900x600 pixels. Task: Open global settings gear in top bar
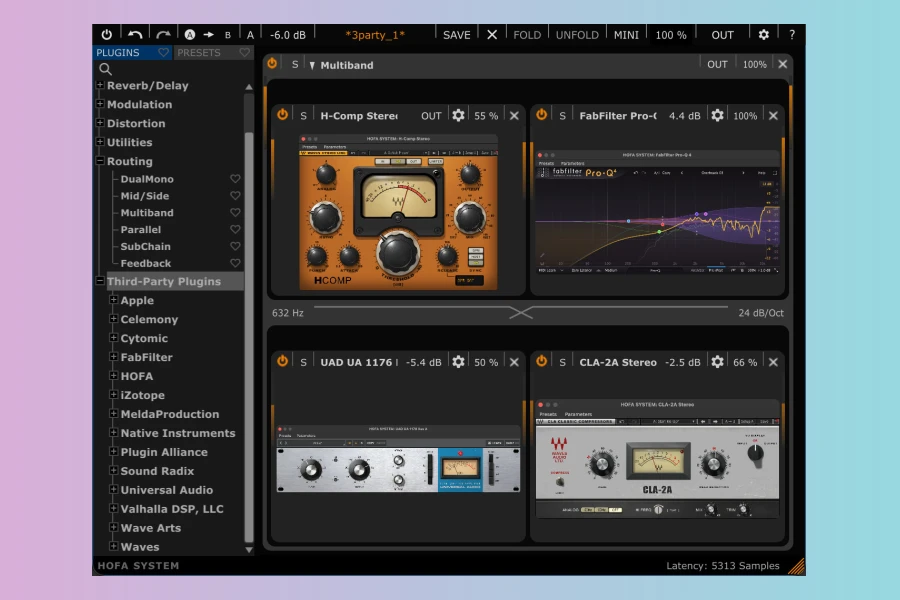coord(763,34)
